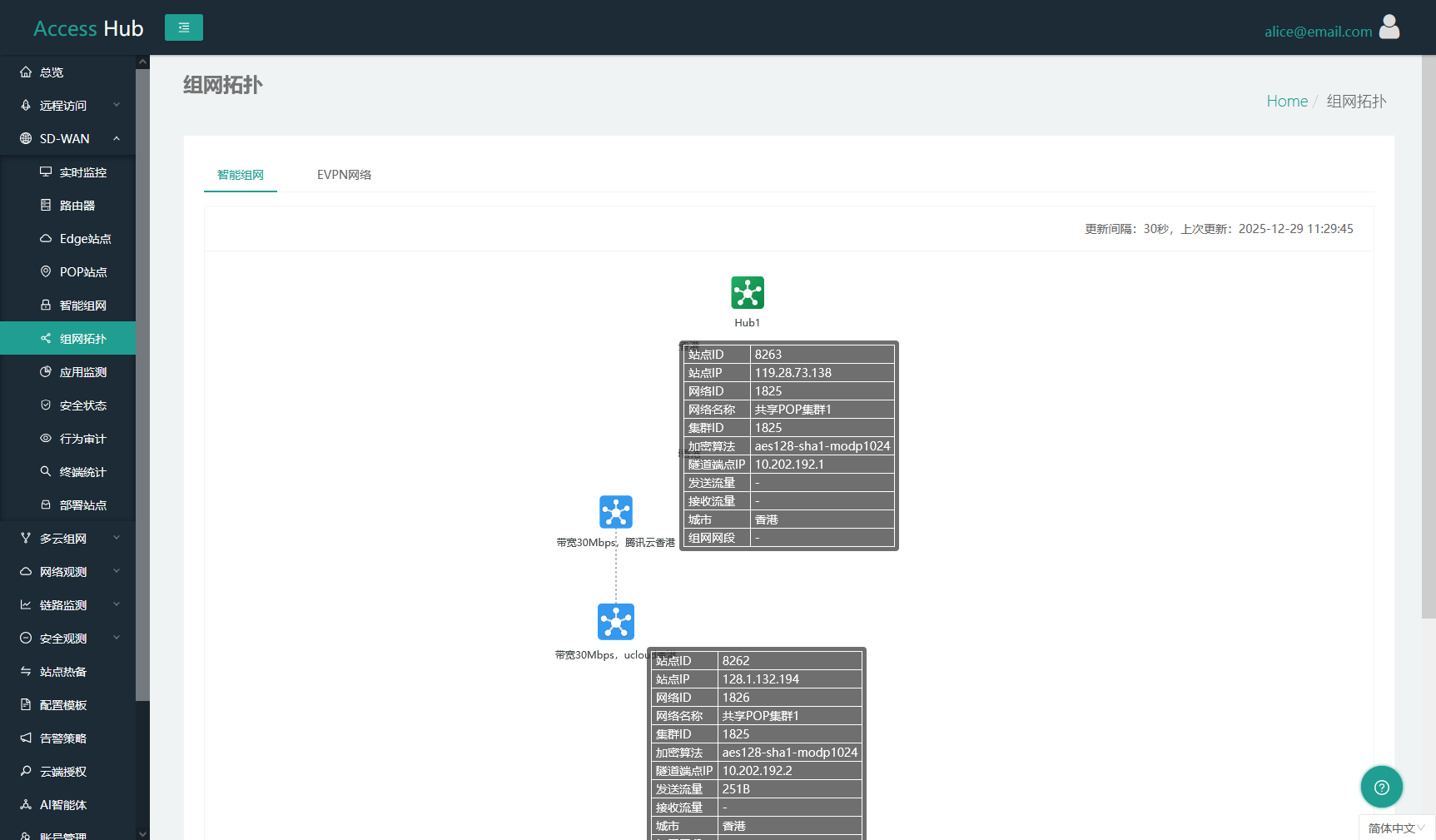Open the help question mark button

point(1382,787)
